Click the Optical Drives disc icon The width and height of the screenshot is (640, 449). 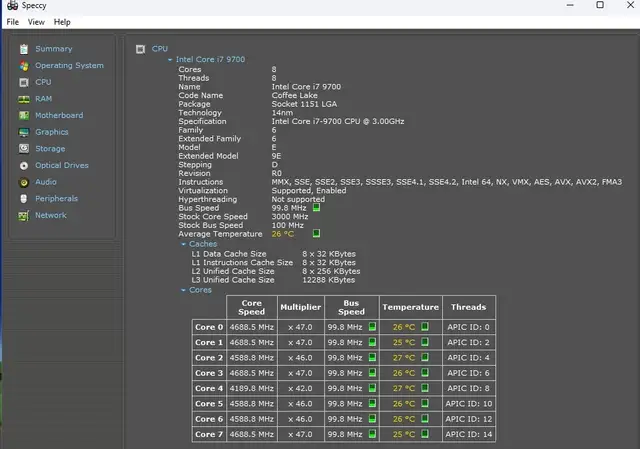pos(24,166)
